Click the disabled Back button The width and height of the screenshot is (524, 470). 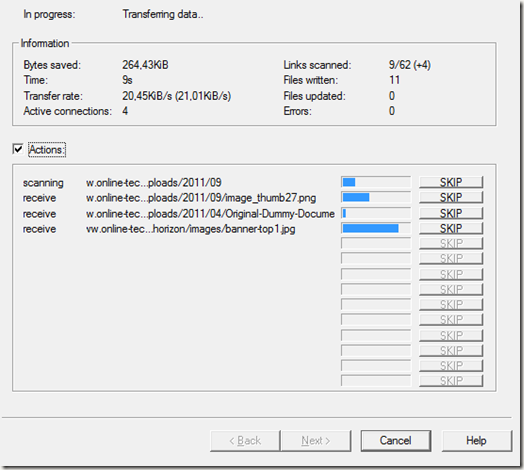[x=245, y=441]
